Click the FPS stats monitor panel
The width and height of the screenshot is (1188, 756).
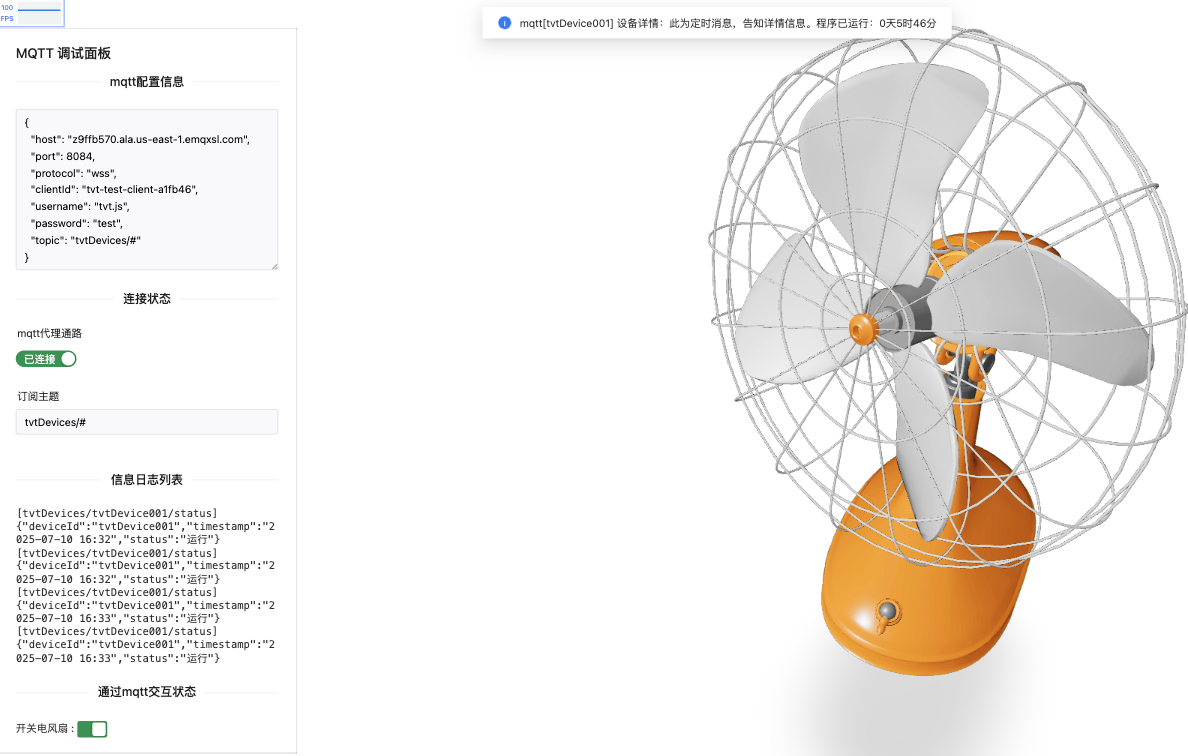(x=31, y=13)
